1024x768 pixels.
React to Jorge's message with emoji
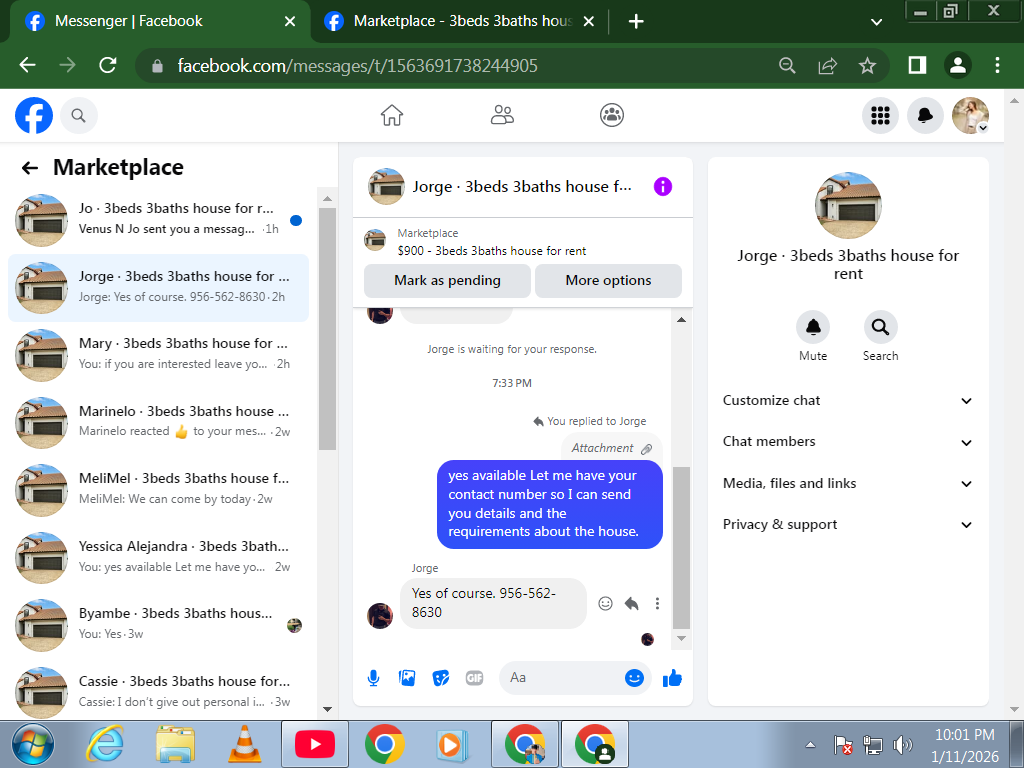click(605, 603)
